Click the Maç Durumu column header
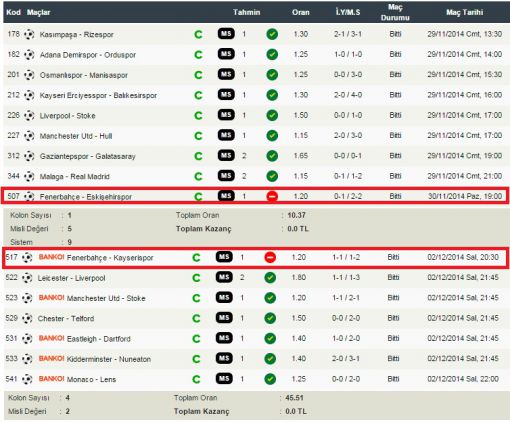 [x=395, y=12]
